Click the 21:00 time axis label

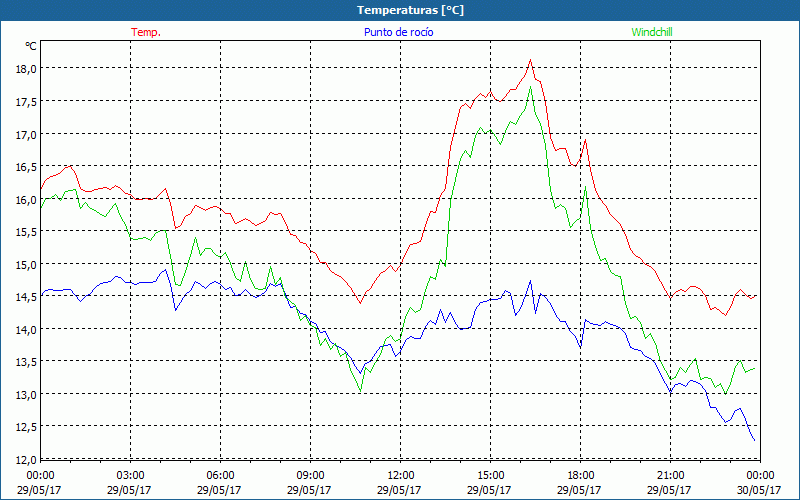(670, 476)
